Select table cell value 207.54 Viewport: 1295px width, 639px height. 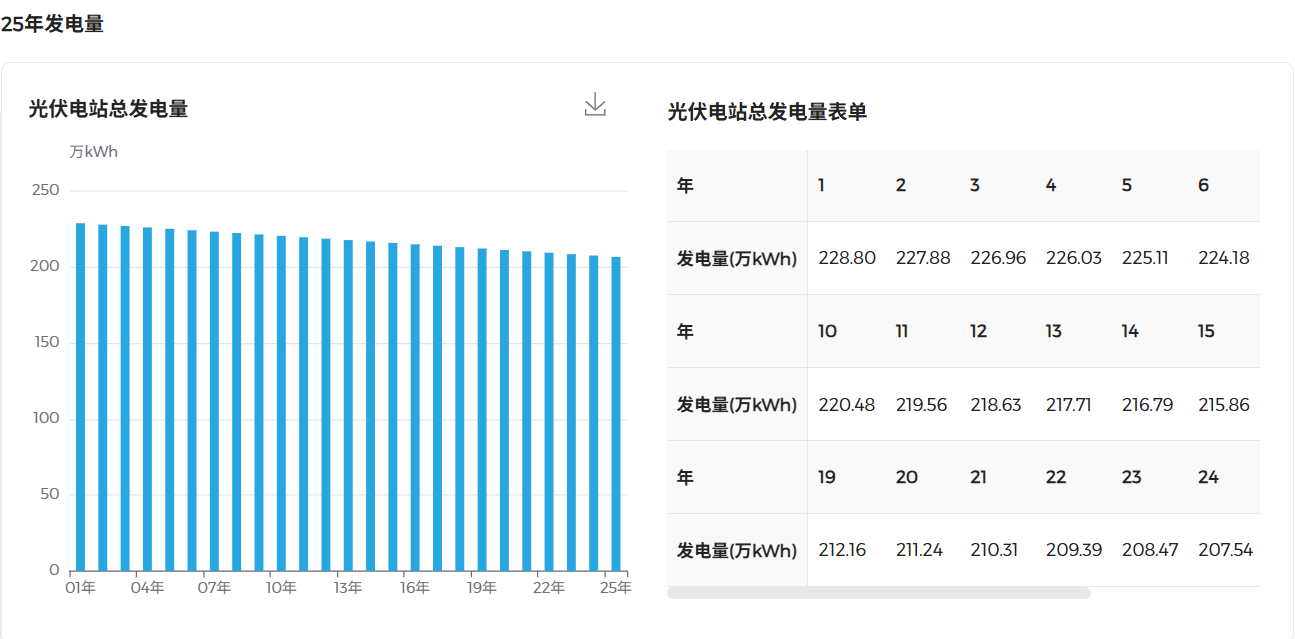tap(1224, 549)
